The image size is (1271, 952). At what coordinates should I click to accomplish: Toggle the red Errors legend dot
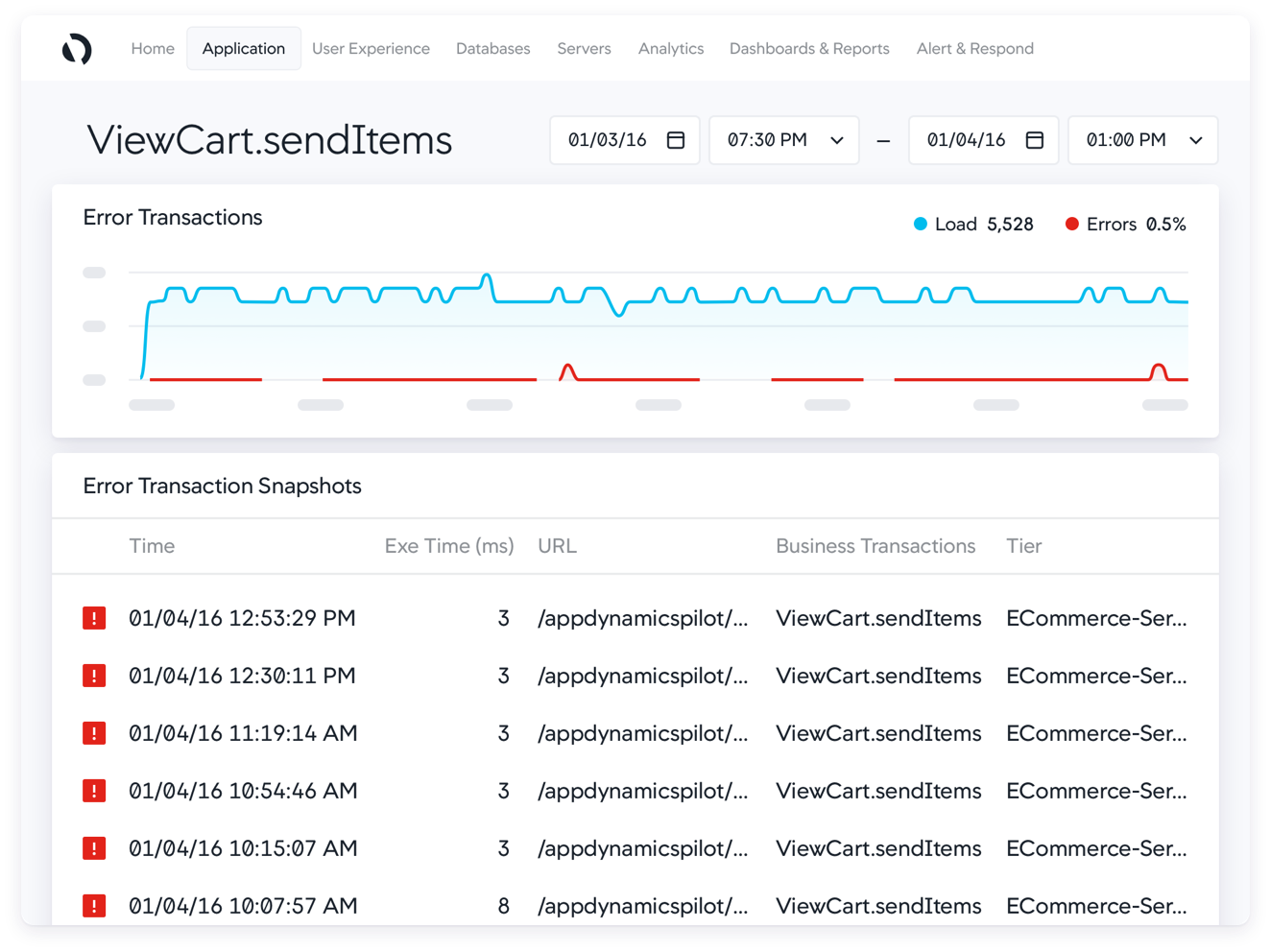point(1072,225)
